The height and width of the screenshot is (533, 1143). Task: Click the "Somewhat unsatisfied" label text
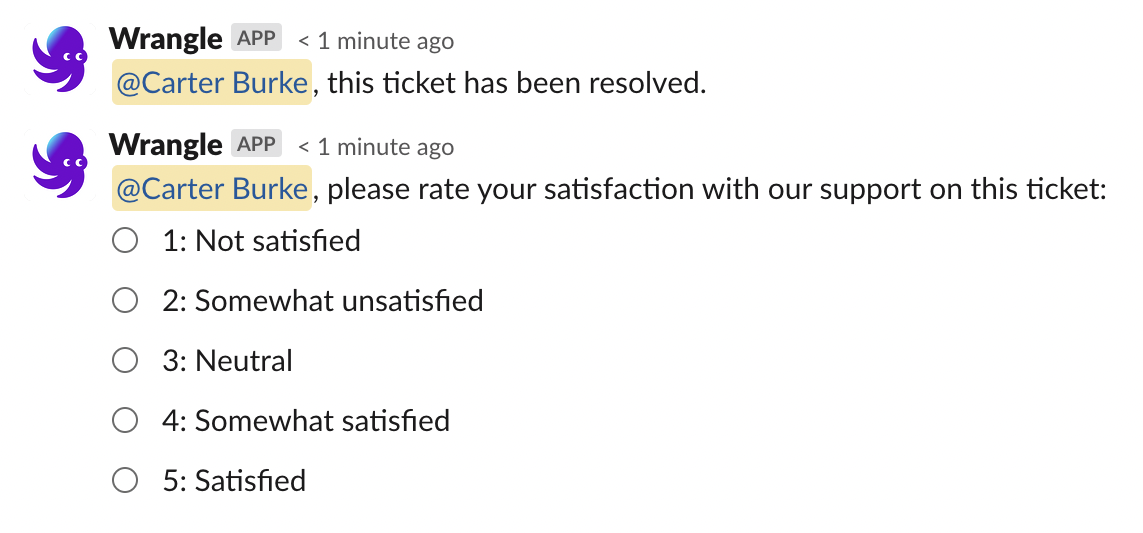tap(338, 301)
